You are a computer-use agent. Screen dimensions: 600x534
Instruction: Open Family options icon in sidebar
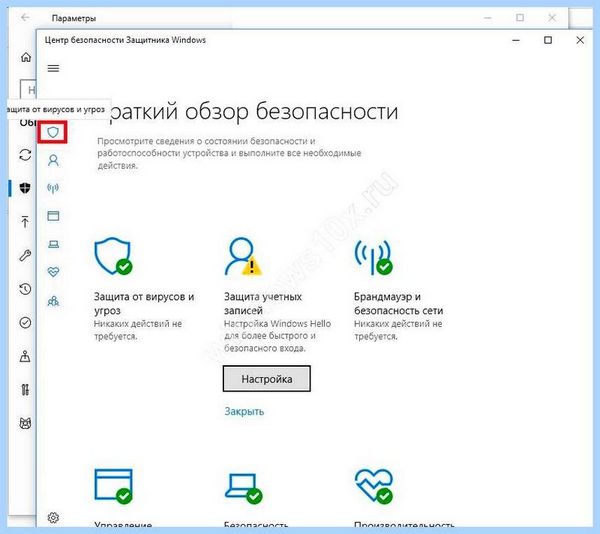click(53, 301)
